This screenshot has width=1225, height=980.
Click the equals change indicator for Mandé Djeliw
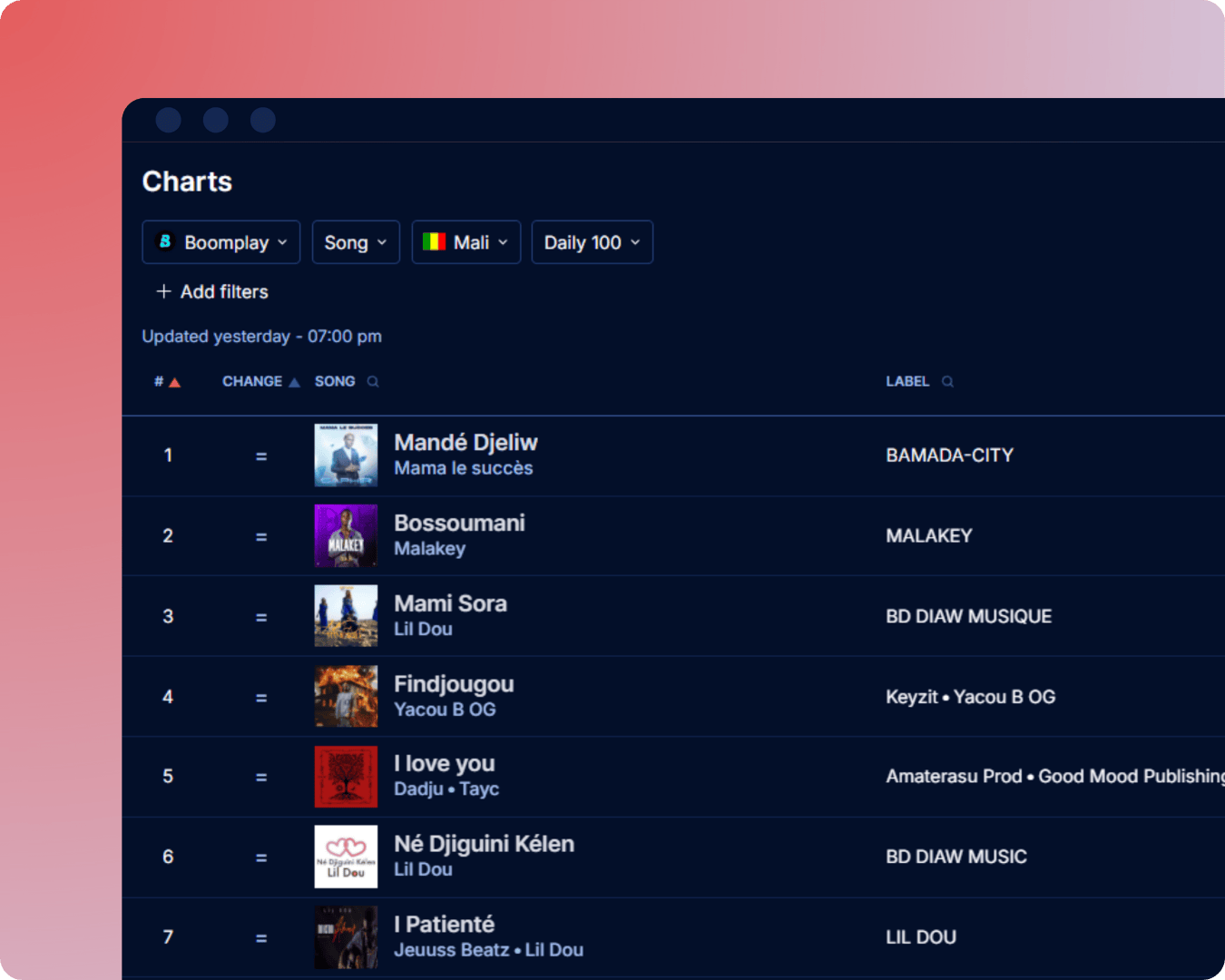261,456
